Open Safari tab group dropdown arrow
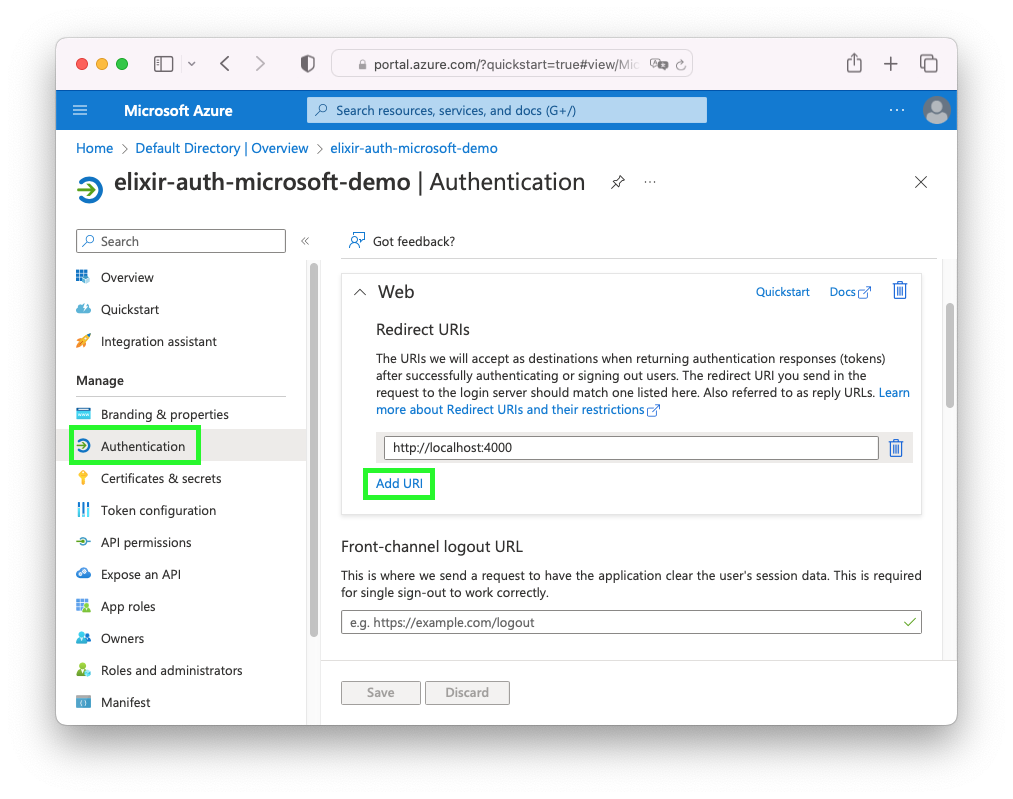The width and height of the screenshot is (1013, 799). 192,64
